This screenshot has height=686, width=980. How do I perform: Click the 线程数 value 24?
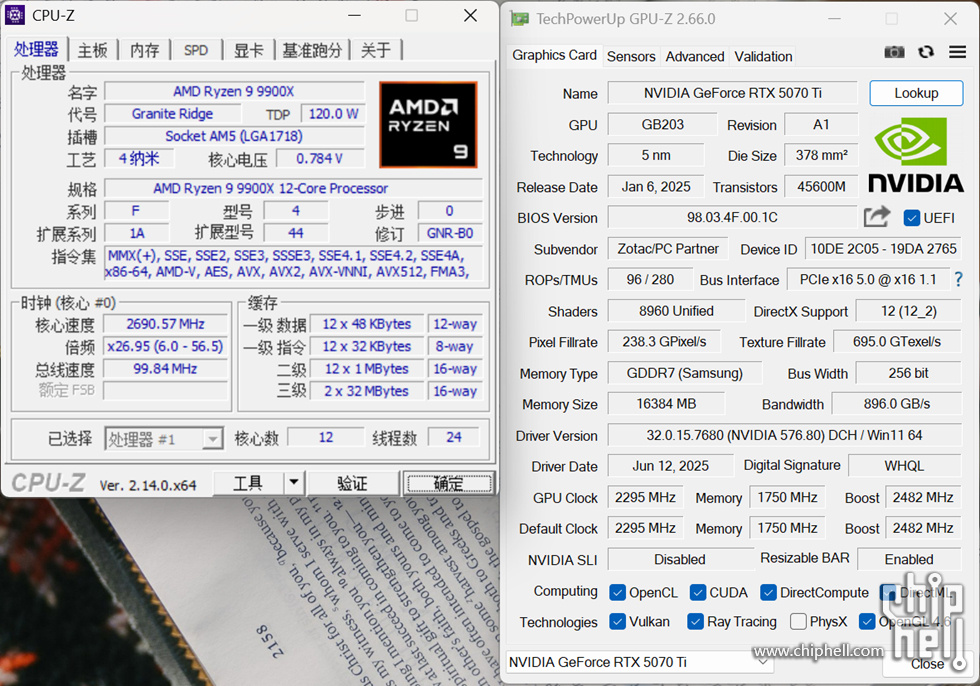[454, 437]
